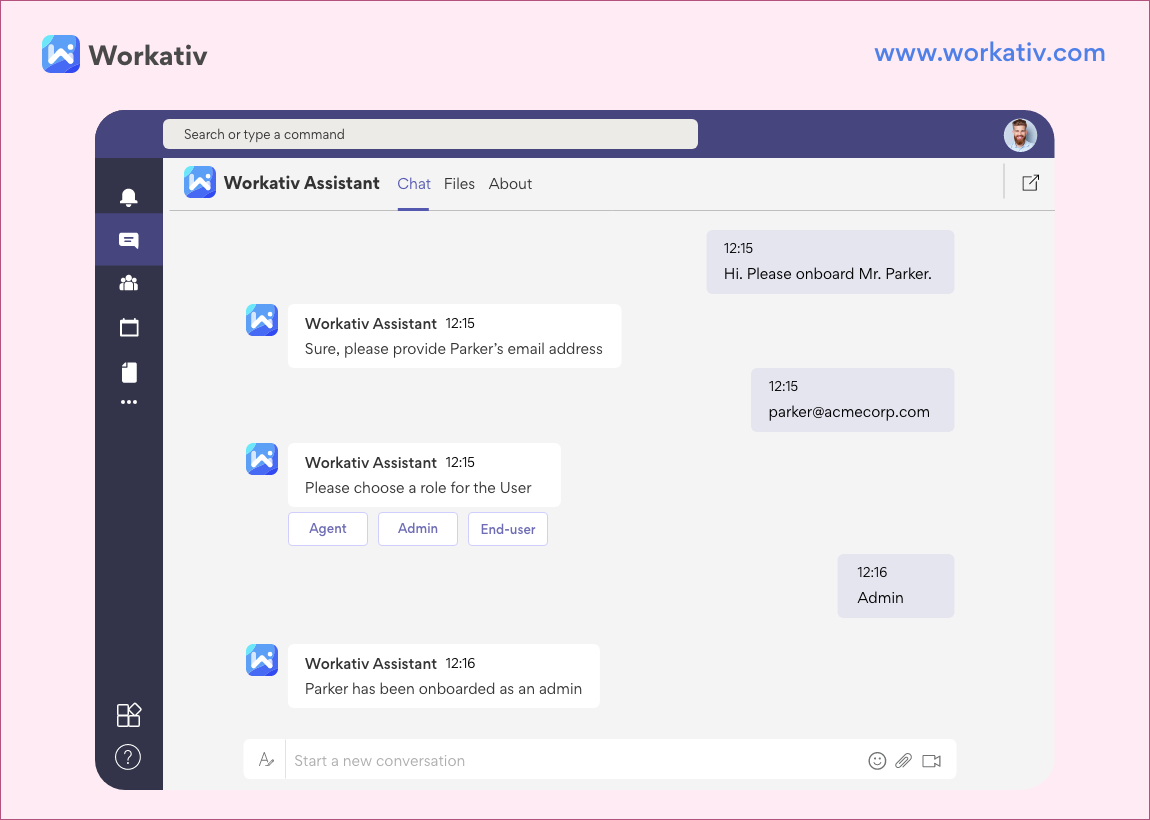Click the bot avatar beside 'Parker has been onboarded' message
Viewport: 1150px width, 820px height.
click(262, 660)
